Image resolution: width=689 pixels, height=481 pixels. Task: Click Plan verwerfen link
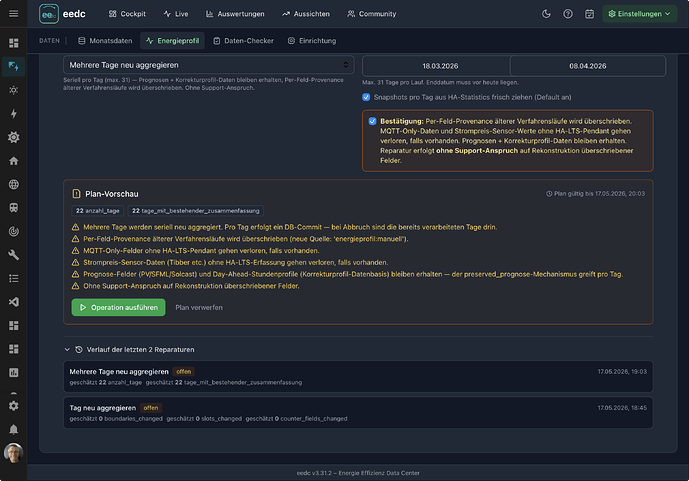pos(199,307)
